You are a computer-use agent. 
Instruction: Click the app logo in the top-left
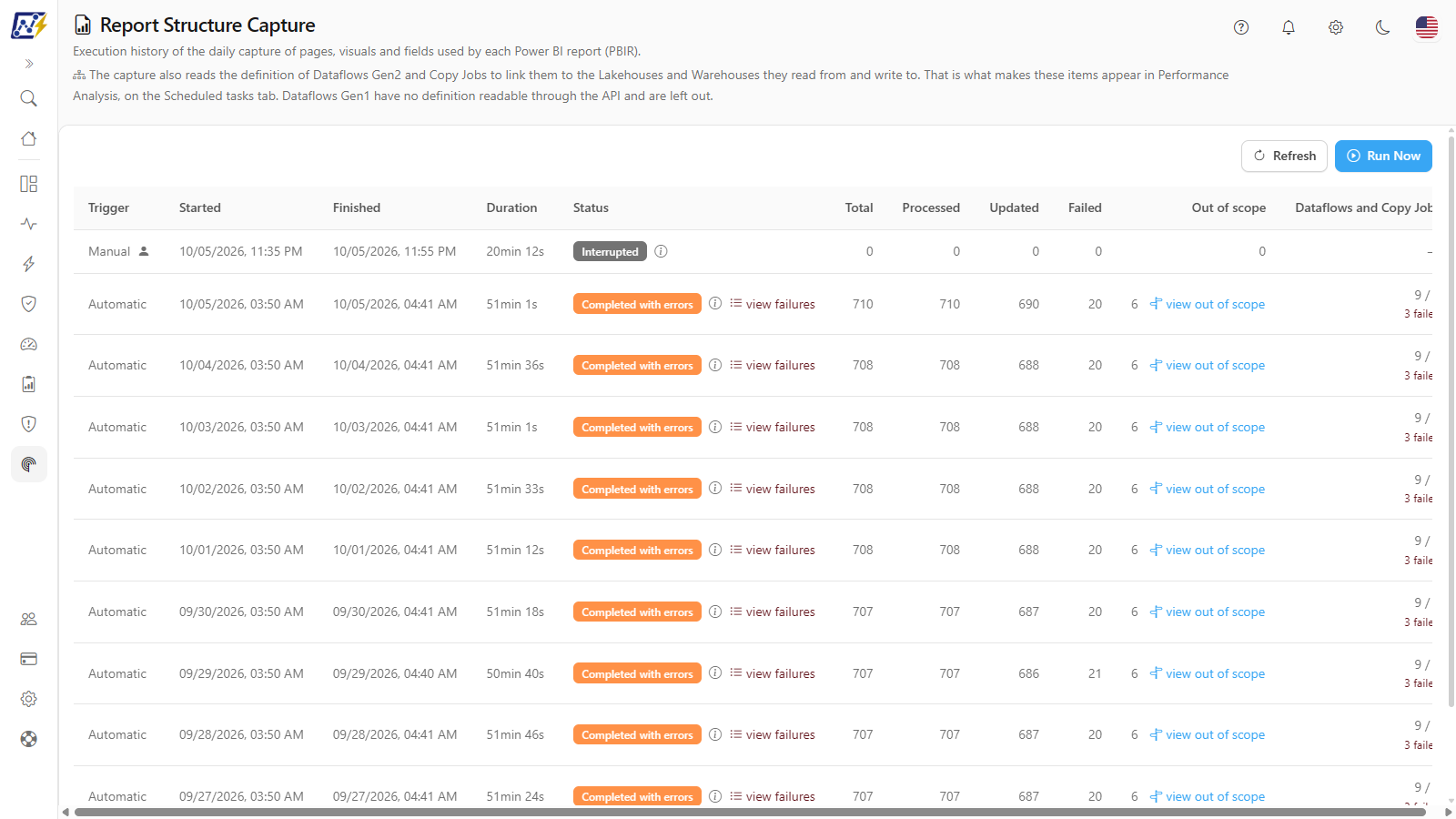click(29, 25)
